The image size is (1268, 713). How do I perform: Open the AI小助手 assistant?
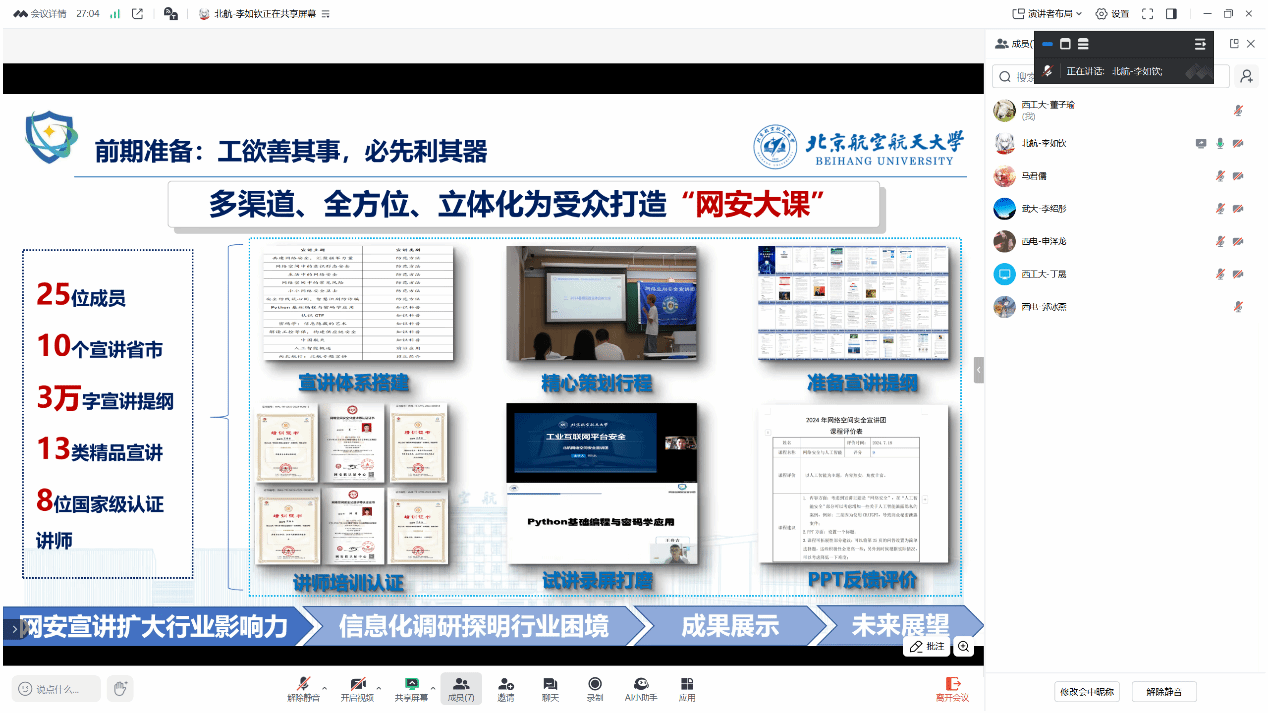[640, 687]
